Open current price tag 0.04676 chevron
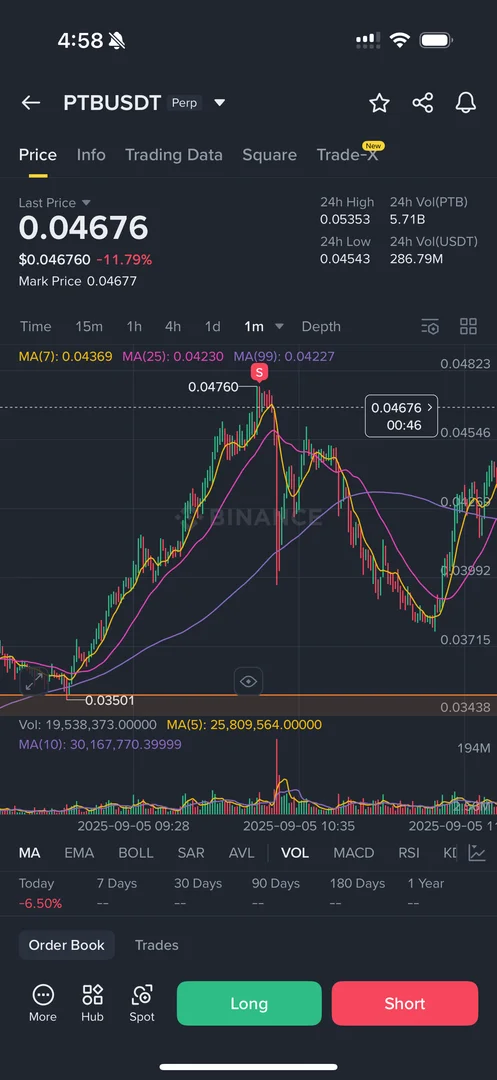Image resolution: width=497 pixels, height=1080 pixels. [x=430, y=408]
